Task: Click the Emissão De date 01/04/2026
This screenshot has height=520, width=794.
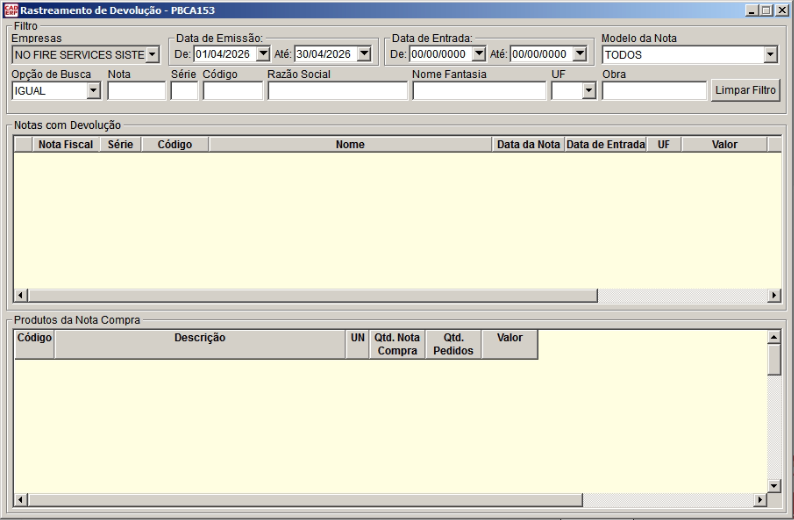Action: [225, 54]
